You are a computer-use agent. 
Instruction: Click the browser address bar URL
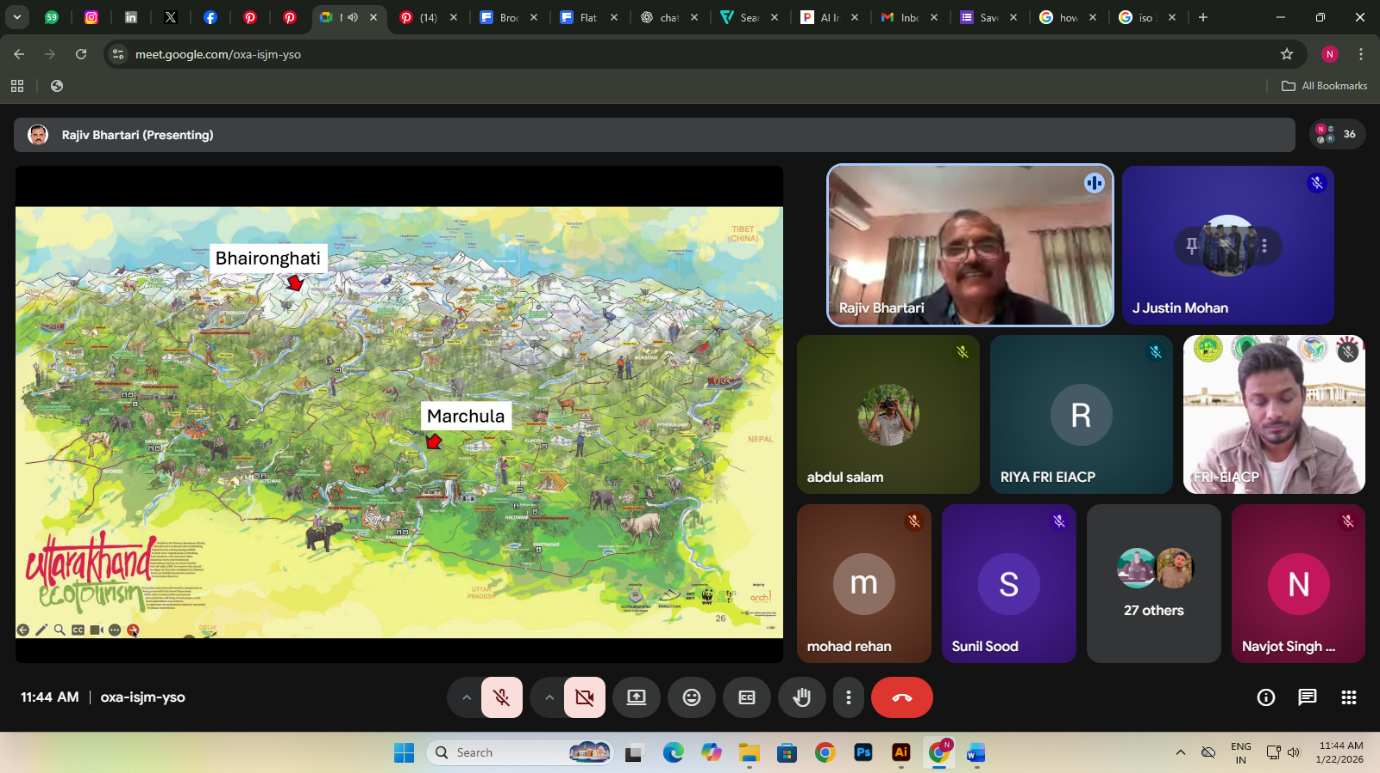218,54
